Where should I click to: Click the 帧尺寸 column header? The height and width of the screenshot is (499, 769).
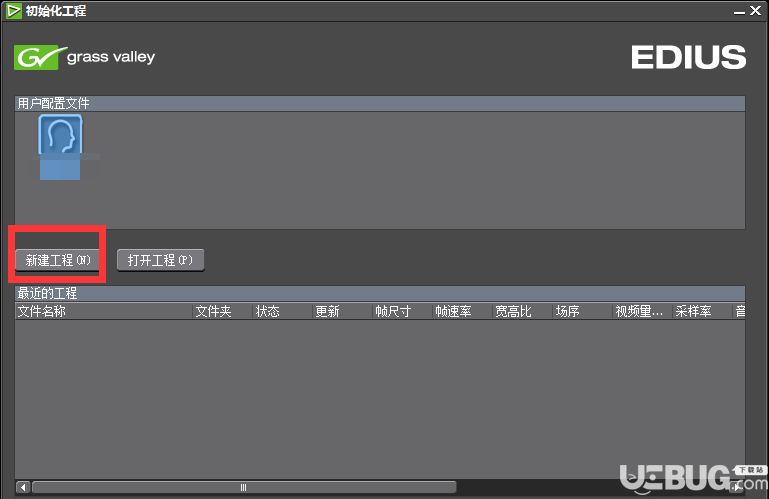click(x=403, y=311)
